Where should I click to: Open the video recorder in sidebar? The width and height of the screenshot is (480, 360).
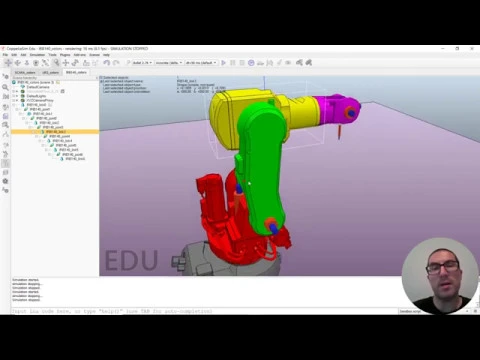pos(5,181)
